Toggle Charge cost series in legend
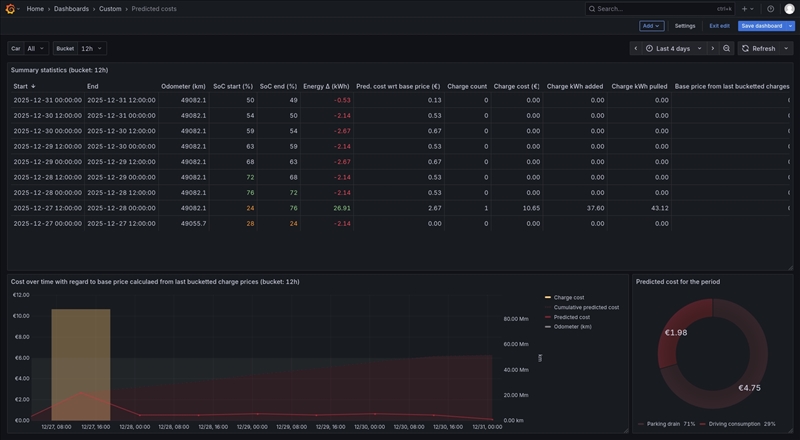800x440 pixels. (568, 297)
